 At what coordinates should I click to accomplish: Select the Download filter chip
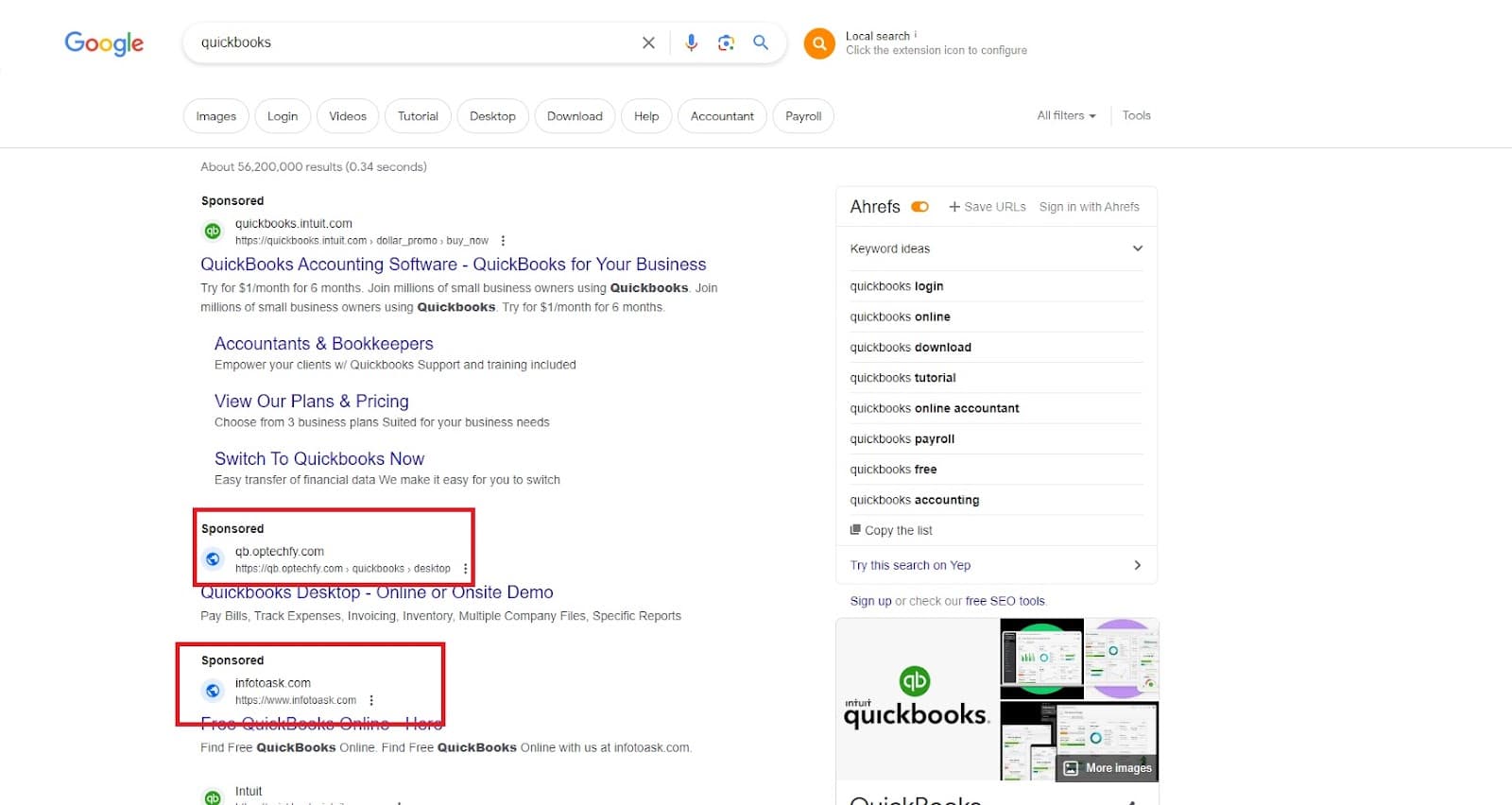(575, 116)
